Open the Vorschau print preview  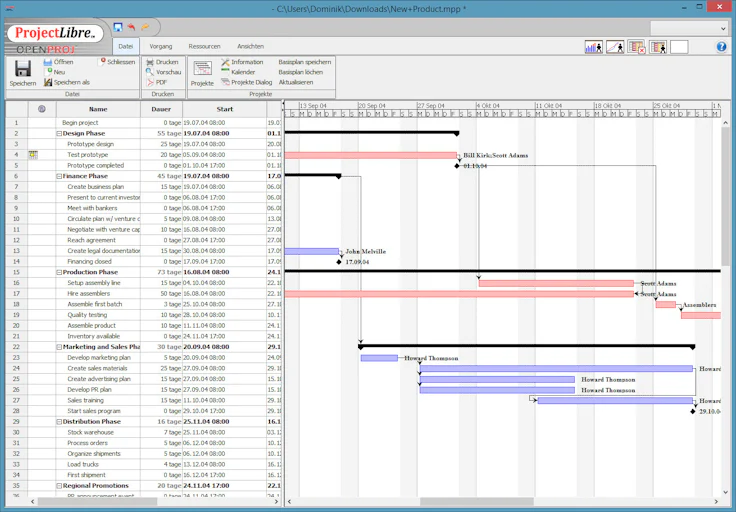pos(163,72)
